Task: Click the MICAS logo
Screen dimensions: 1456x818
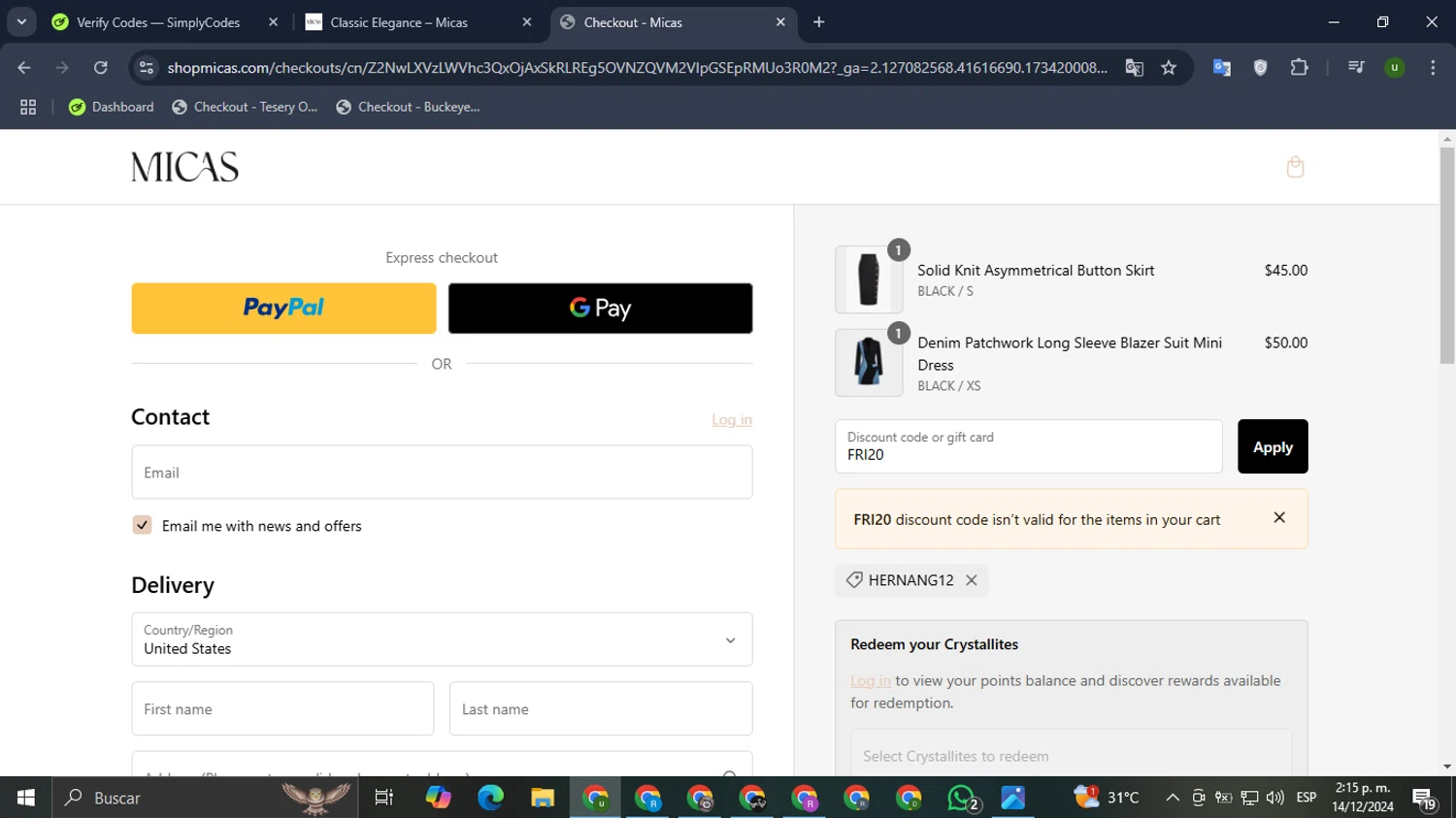Action: tap(184, 167)
